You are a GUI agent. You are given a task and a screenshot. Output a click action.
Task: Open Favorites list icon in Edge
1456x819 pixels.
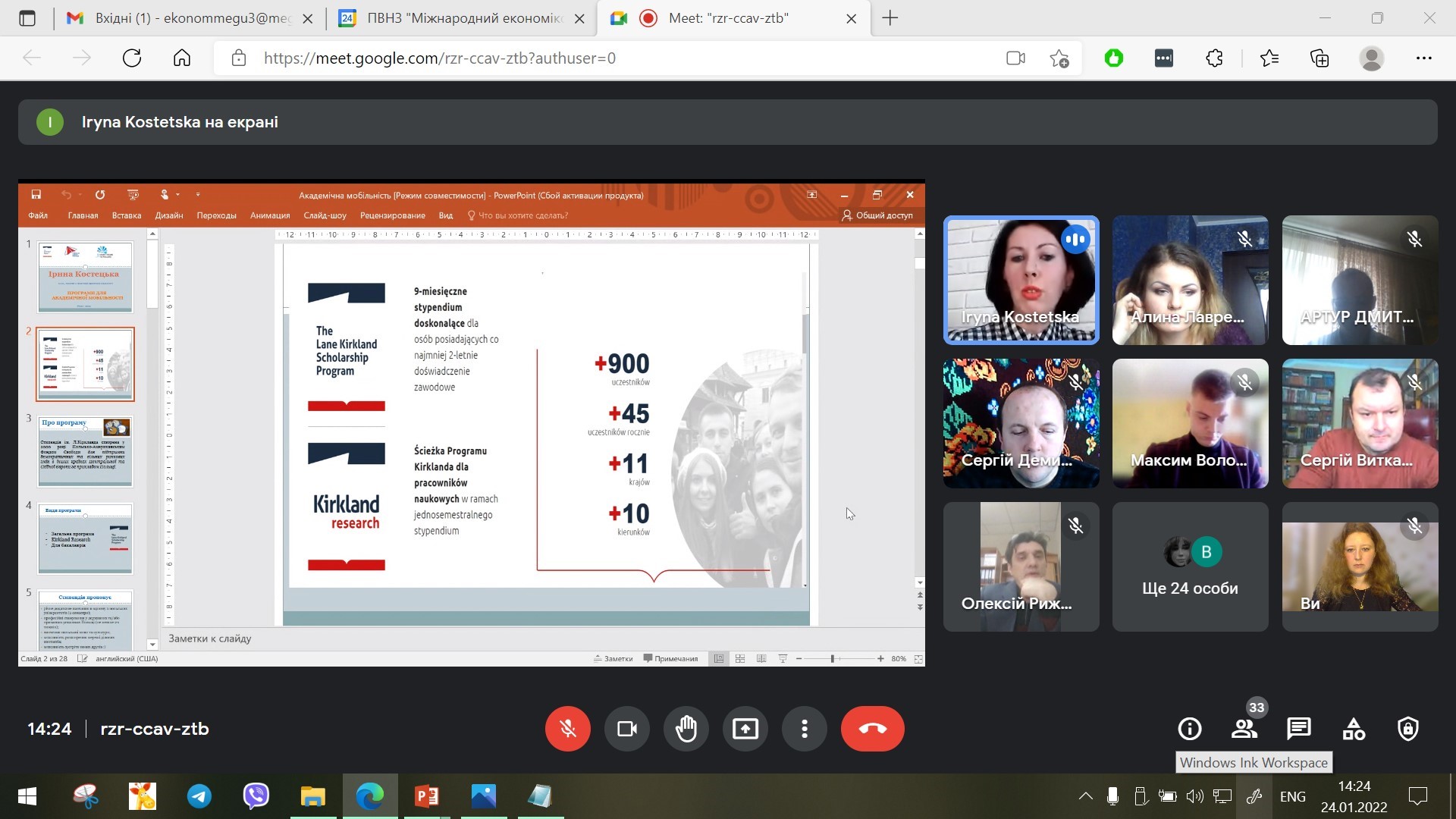(1269, 58)
